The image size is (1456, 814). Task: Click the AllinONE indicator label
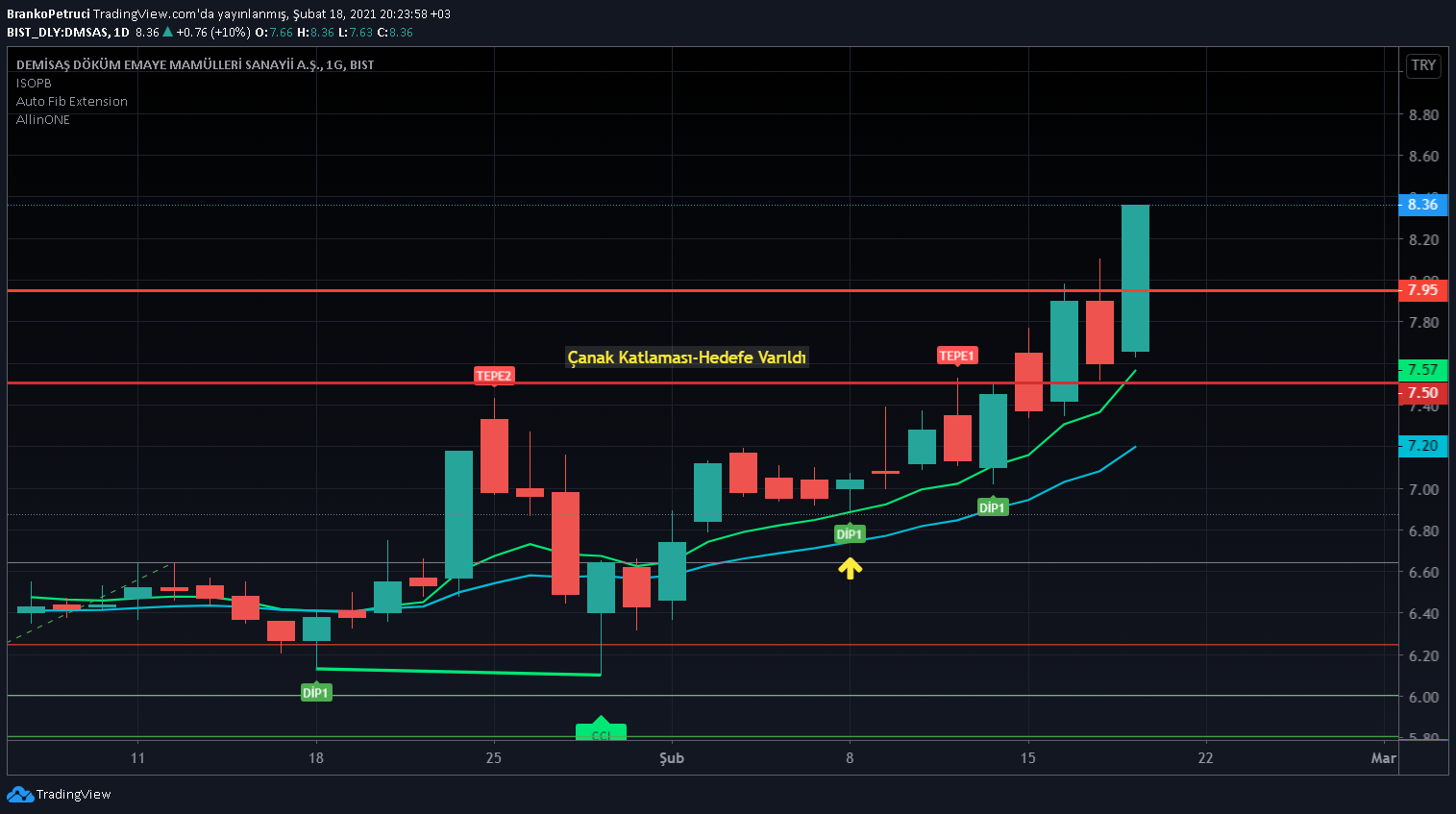click(x=43, y=120)
